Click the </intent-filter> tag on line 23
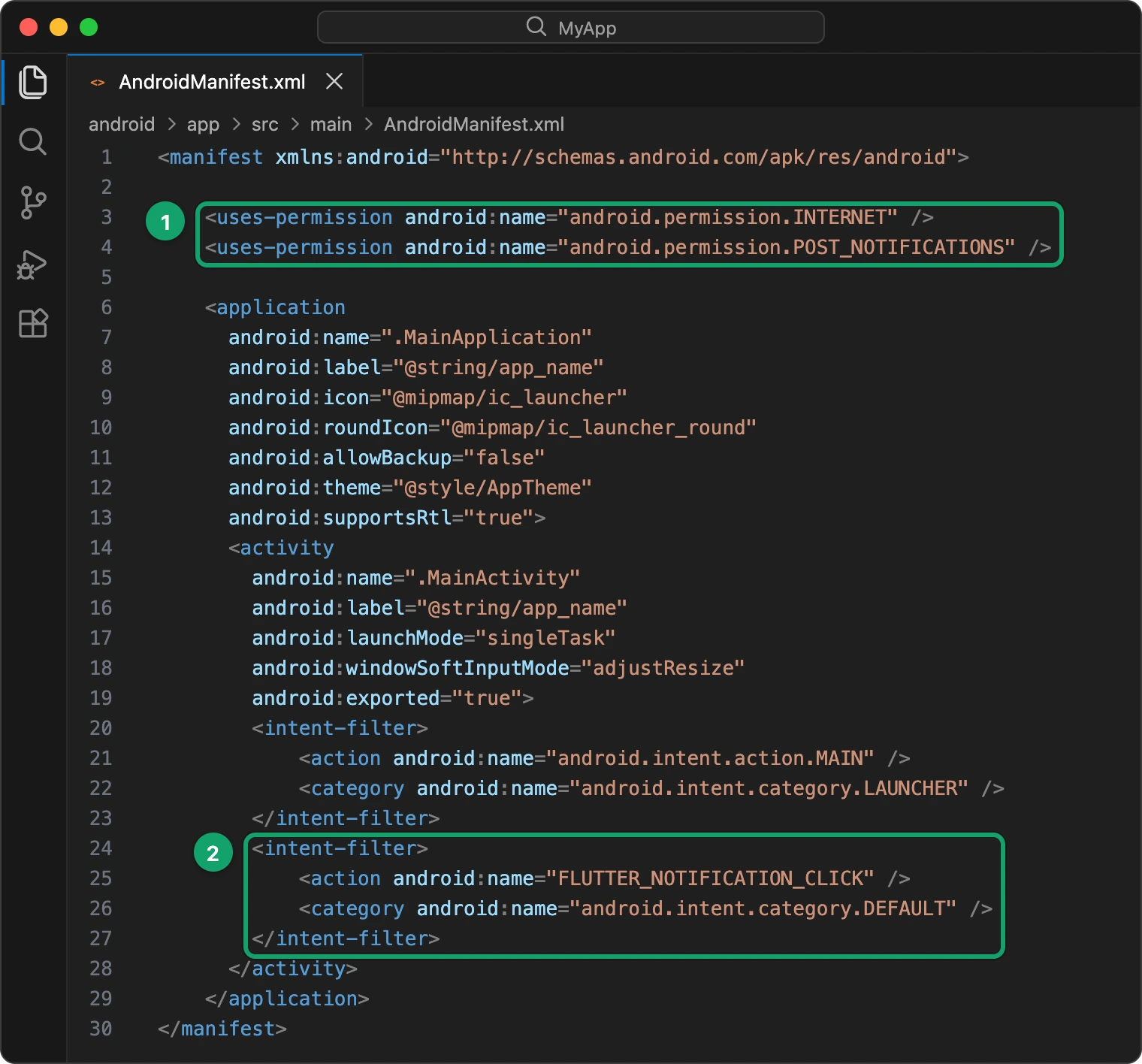 pos(346,818)
